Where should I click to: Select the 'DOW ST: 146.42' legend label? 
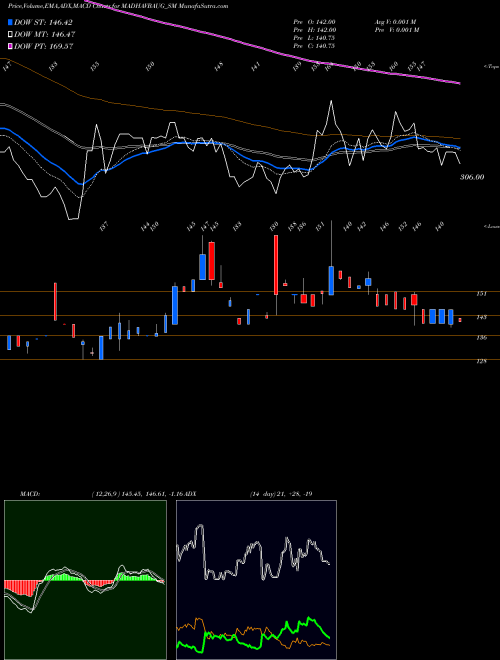pyautogui.click(x=44, y=22)
